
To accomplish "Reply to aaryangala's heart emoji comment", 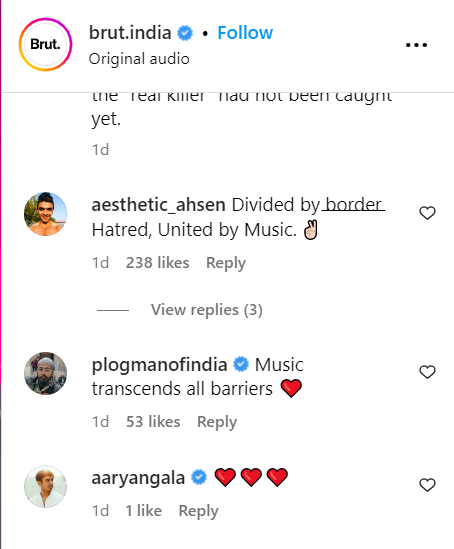I will (x=198, y=511).
